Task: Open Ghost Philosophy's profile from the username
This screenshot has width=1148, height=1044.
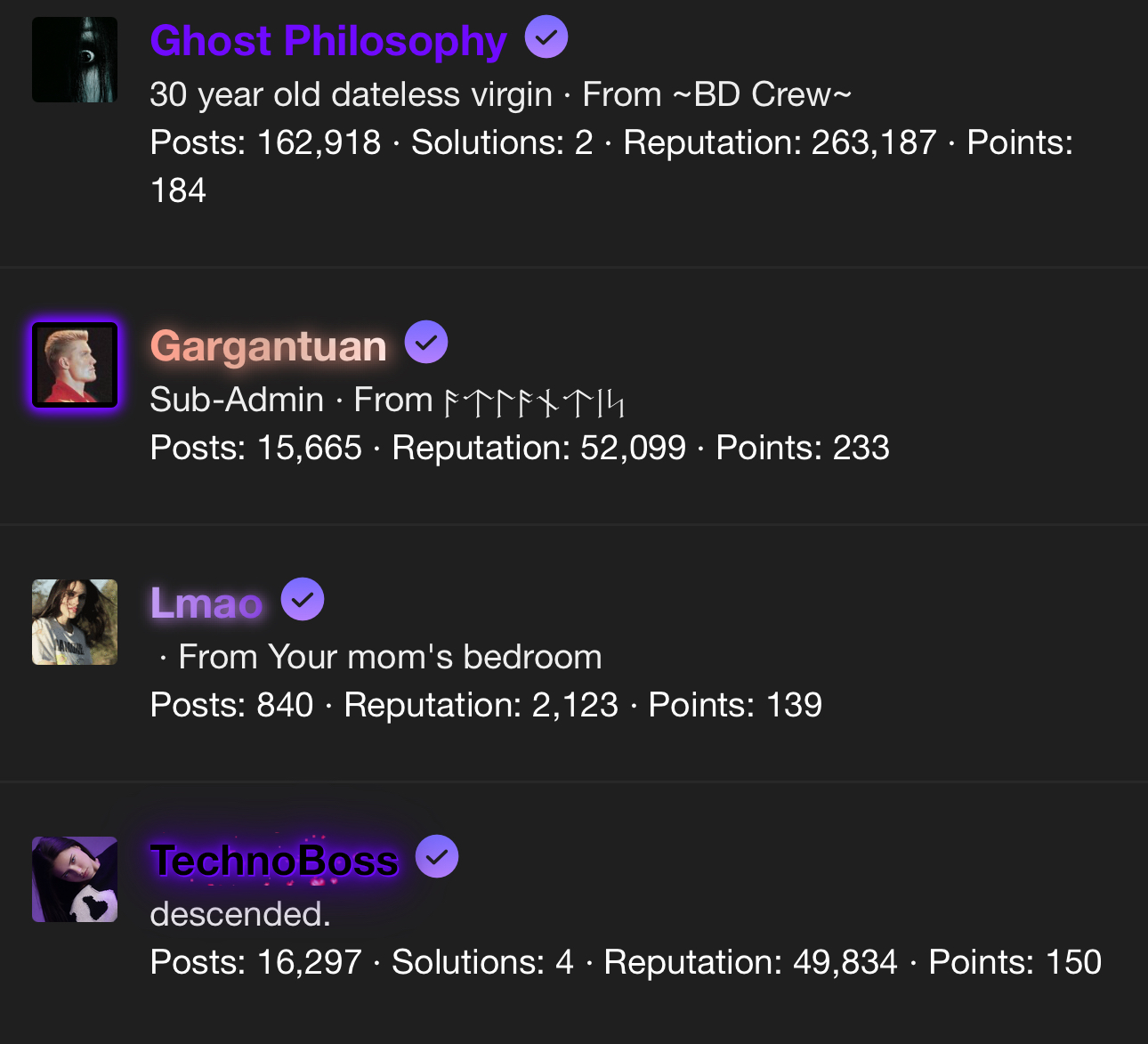Action: (328, 41)
